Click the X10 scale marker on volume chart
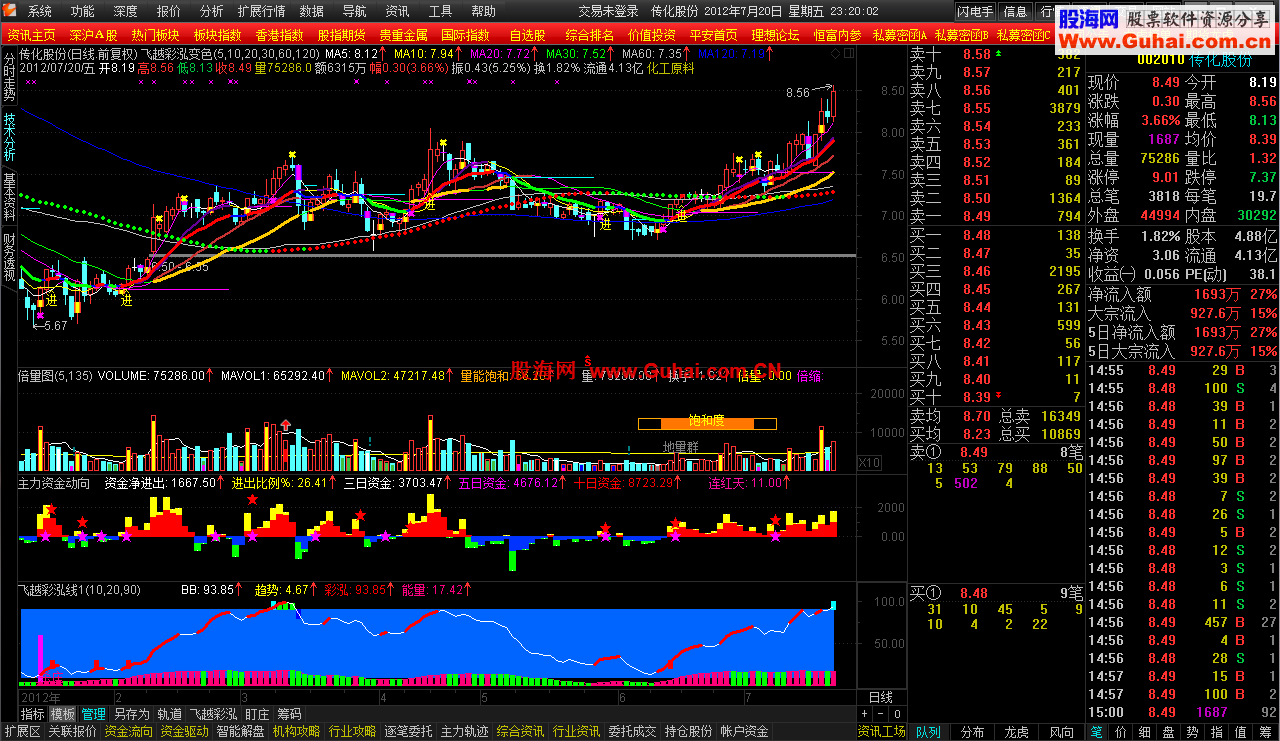 click(x=870, y=463)
